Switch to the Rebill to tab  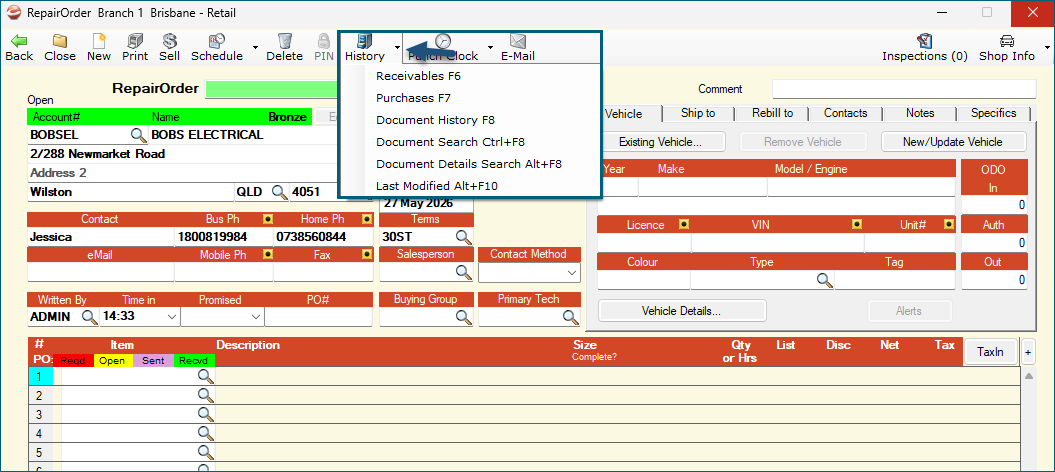(x=772, y=114)
